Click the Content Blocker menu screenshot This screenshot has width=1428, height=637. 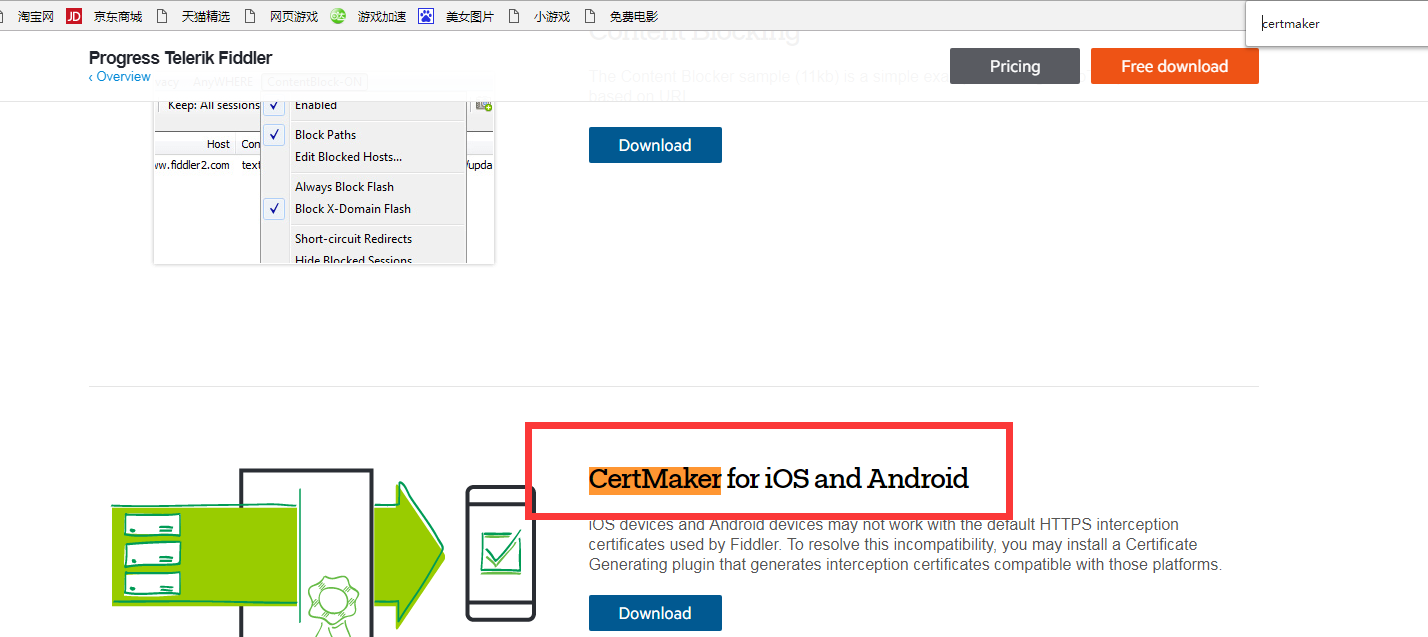tap(324, 182)
